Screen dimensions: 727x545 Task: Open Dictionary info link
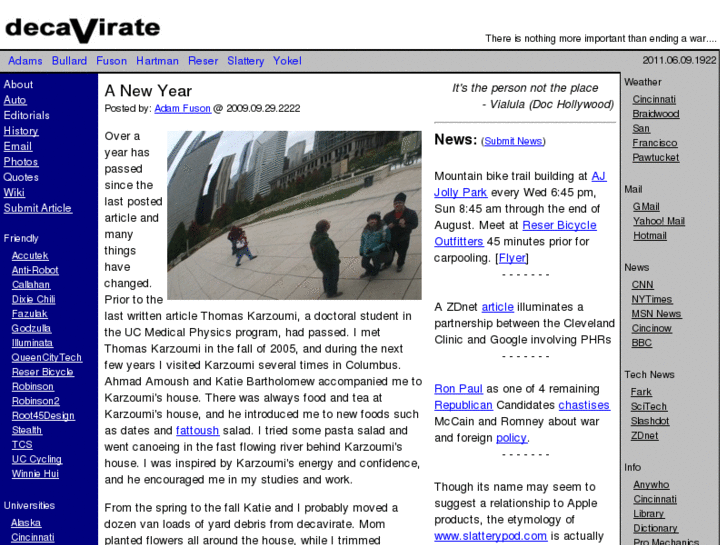click(655, 528)
